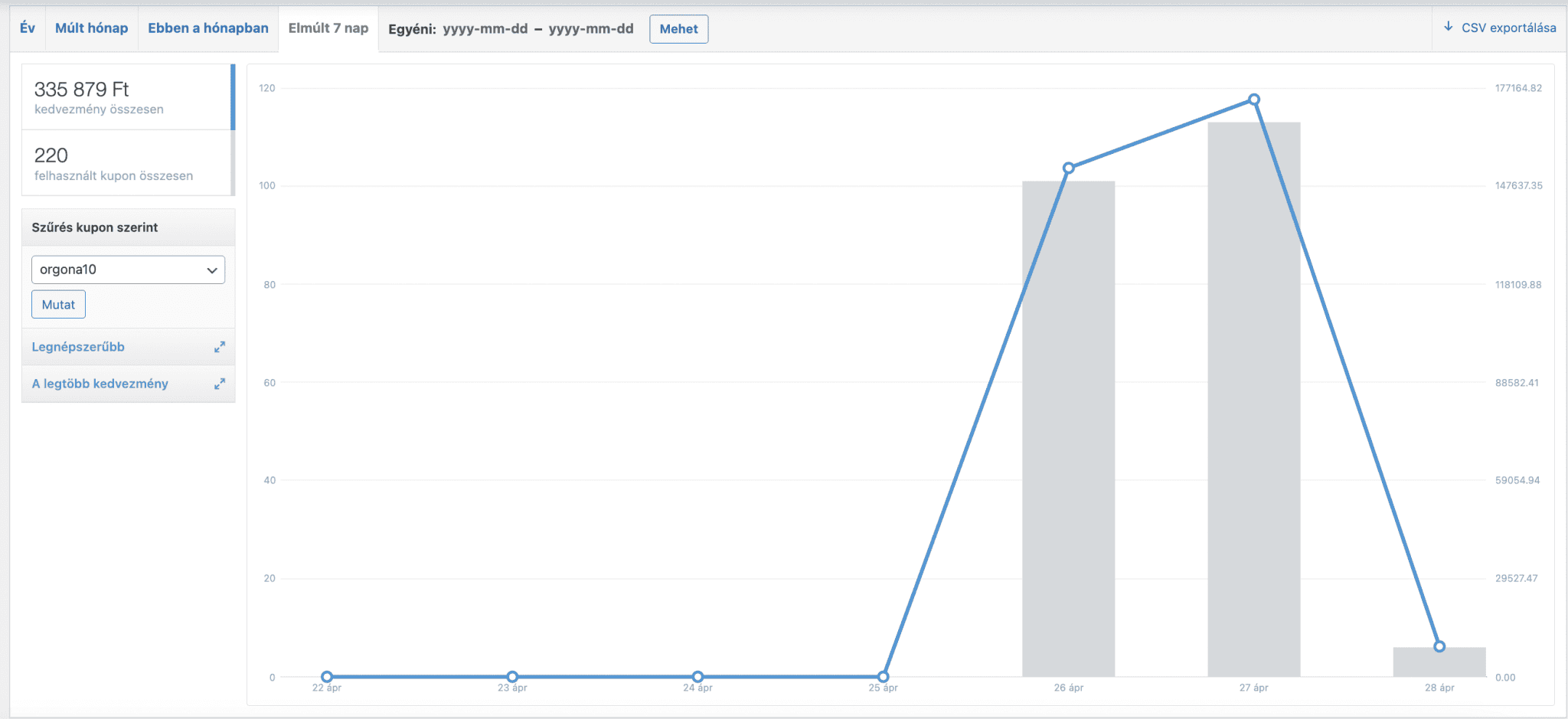
Task: Open the orgona10 coupon dropdown
Action: [127, 270]
